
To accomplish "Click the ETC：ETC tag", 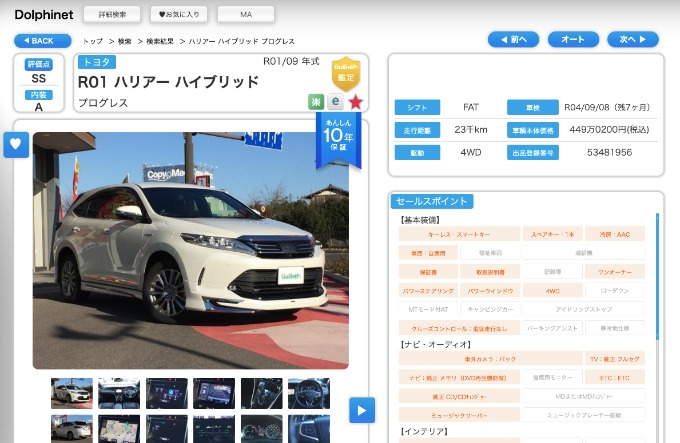I will click(615, 378).
